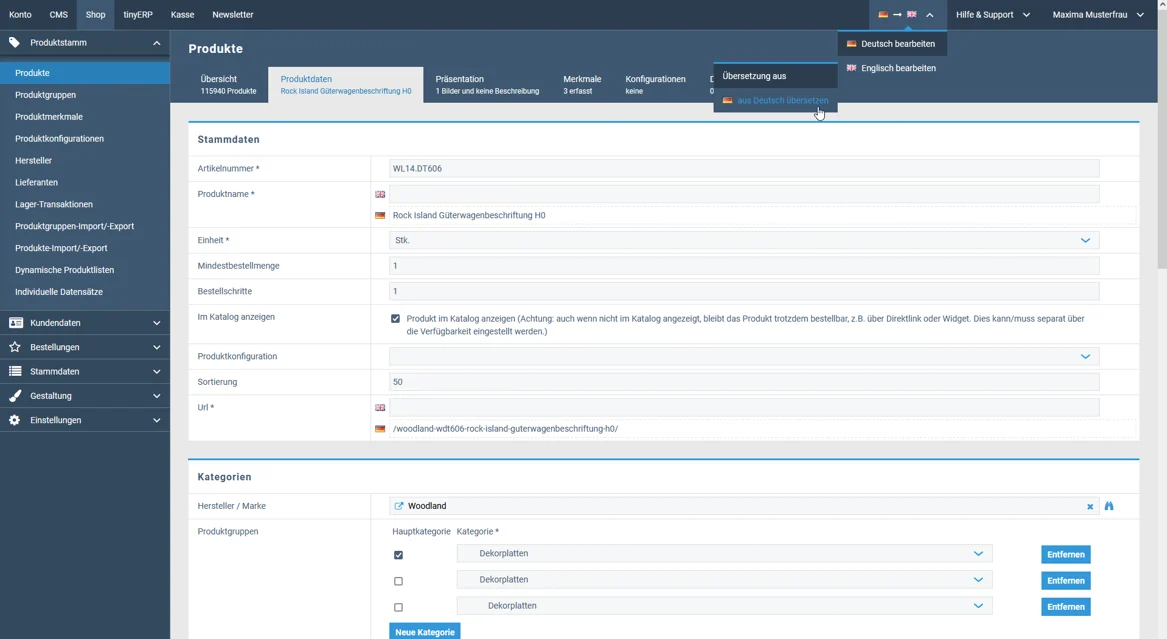Open the Produktkonfiguration dropdown

point(744,356)
